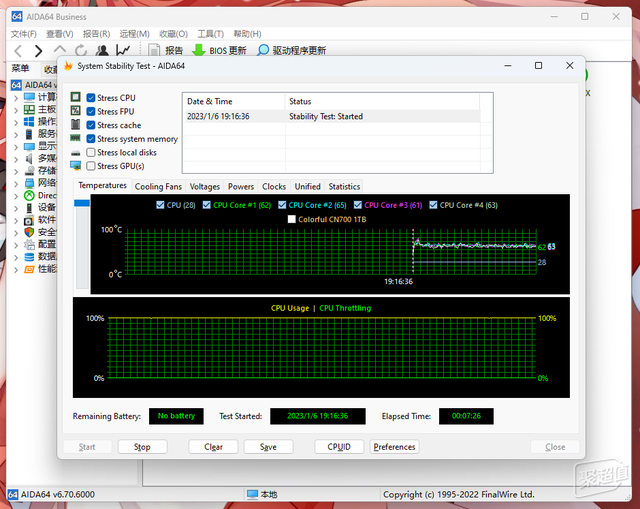The image size is (640, 509).
Task: Click the Up arrow toolbar icon
Action: pyautogui.click(x=60, y=50)
